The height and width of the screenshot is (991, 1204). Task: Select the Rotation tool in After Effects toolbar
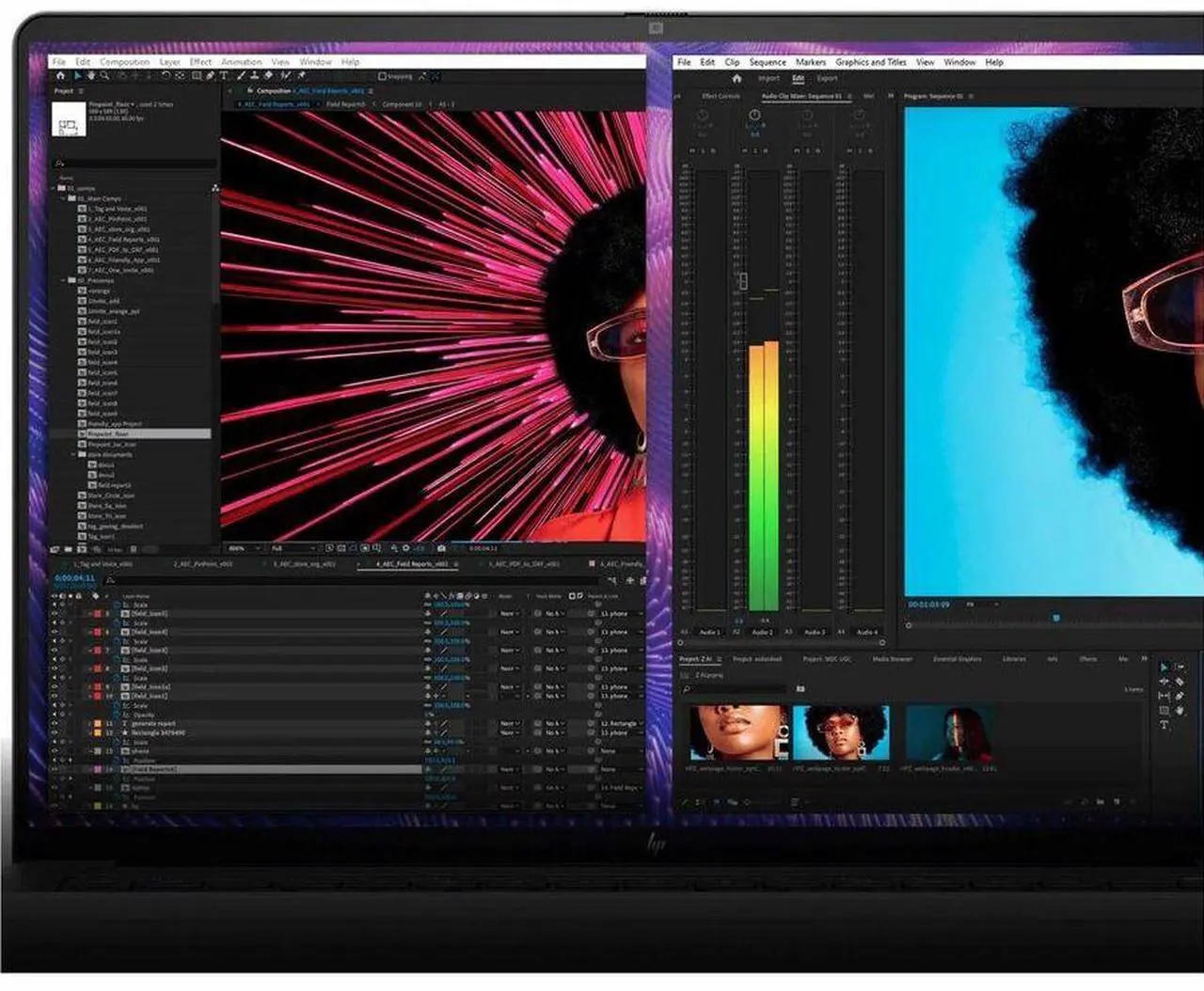166,76
